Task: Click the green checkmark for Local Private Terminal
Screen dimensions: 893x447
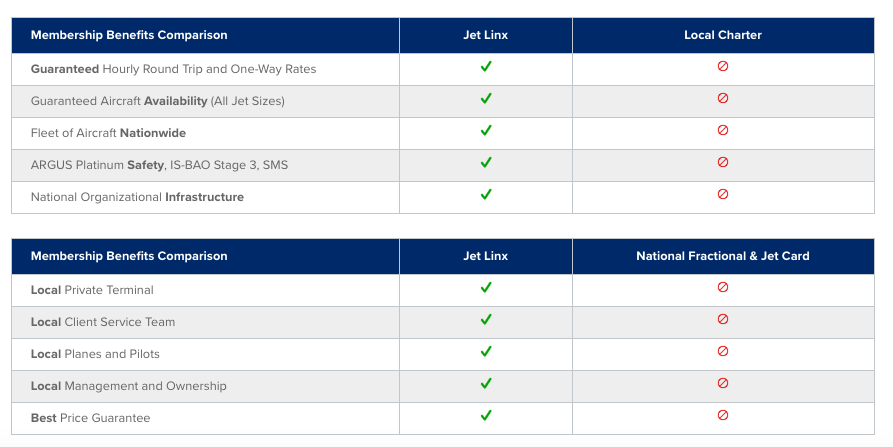Action: 486,288
